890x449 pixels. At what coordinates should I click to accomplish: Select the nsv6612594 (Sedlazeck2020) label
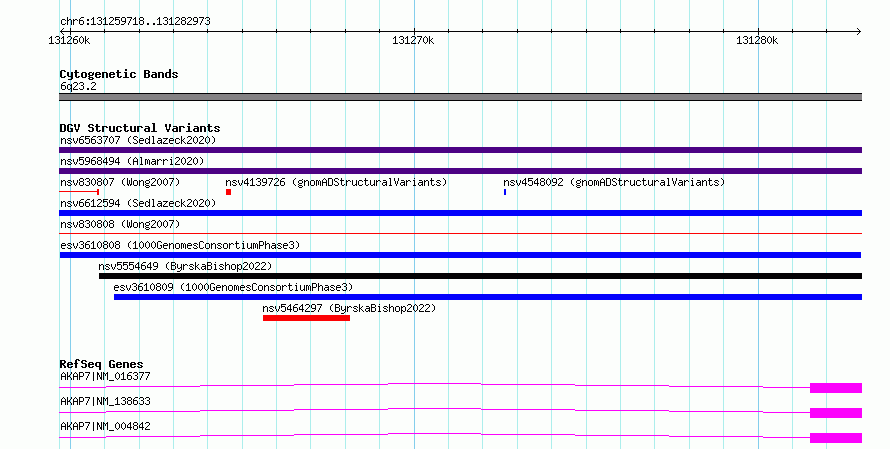click(x=138, y=203)
